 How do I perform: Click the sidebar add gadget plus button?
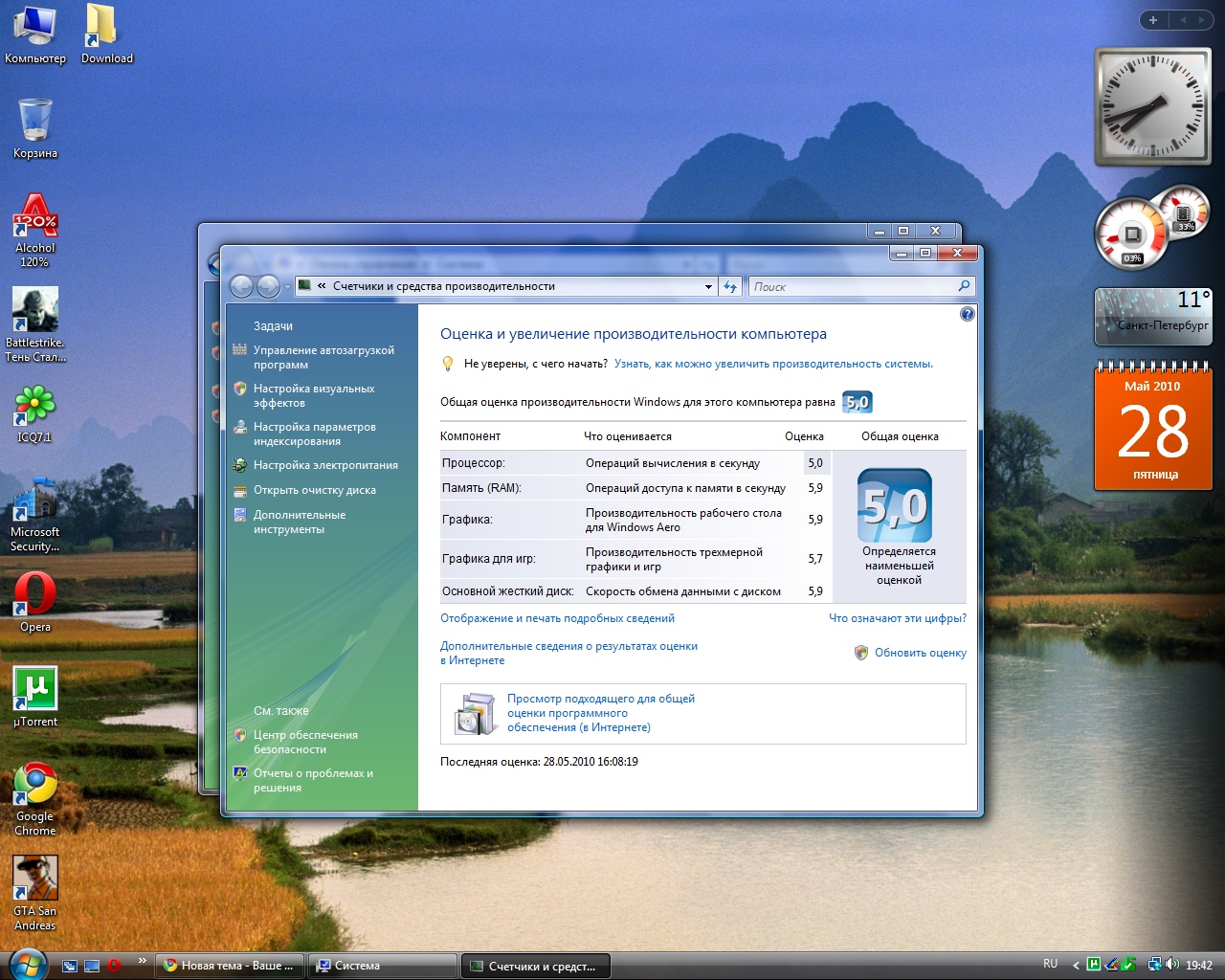1153,20
